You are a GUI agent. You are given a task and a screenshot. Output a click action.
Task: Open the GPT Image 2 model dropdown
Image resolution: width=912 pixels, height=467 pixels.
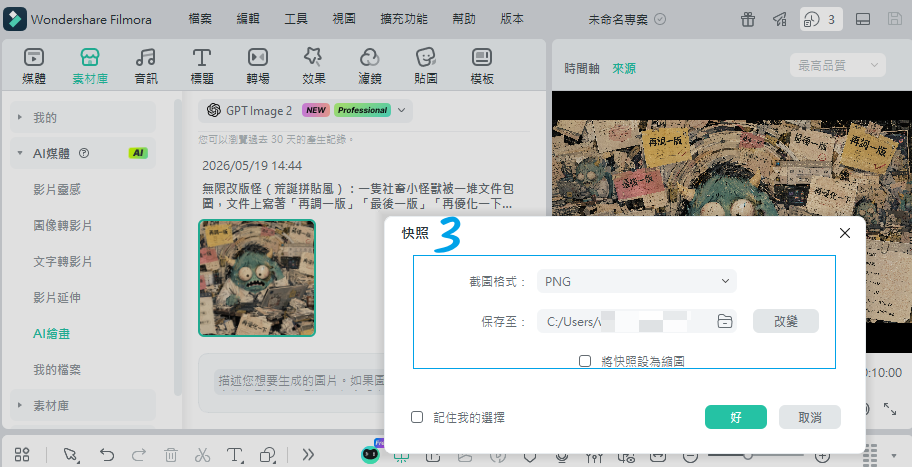tap(305, 110)
